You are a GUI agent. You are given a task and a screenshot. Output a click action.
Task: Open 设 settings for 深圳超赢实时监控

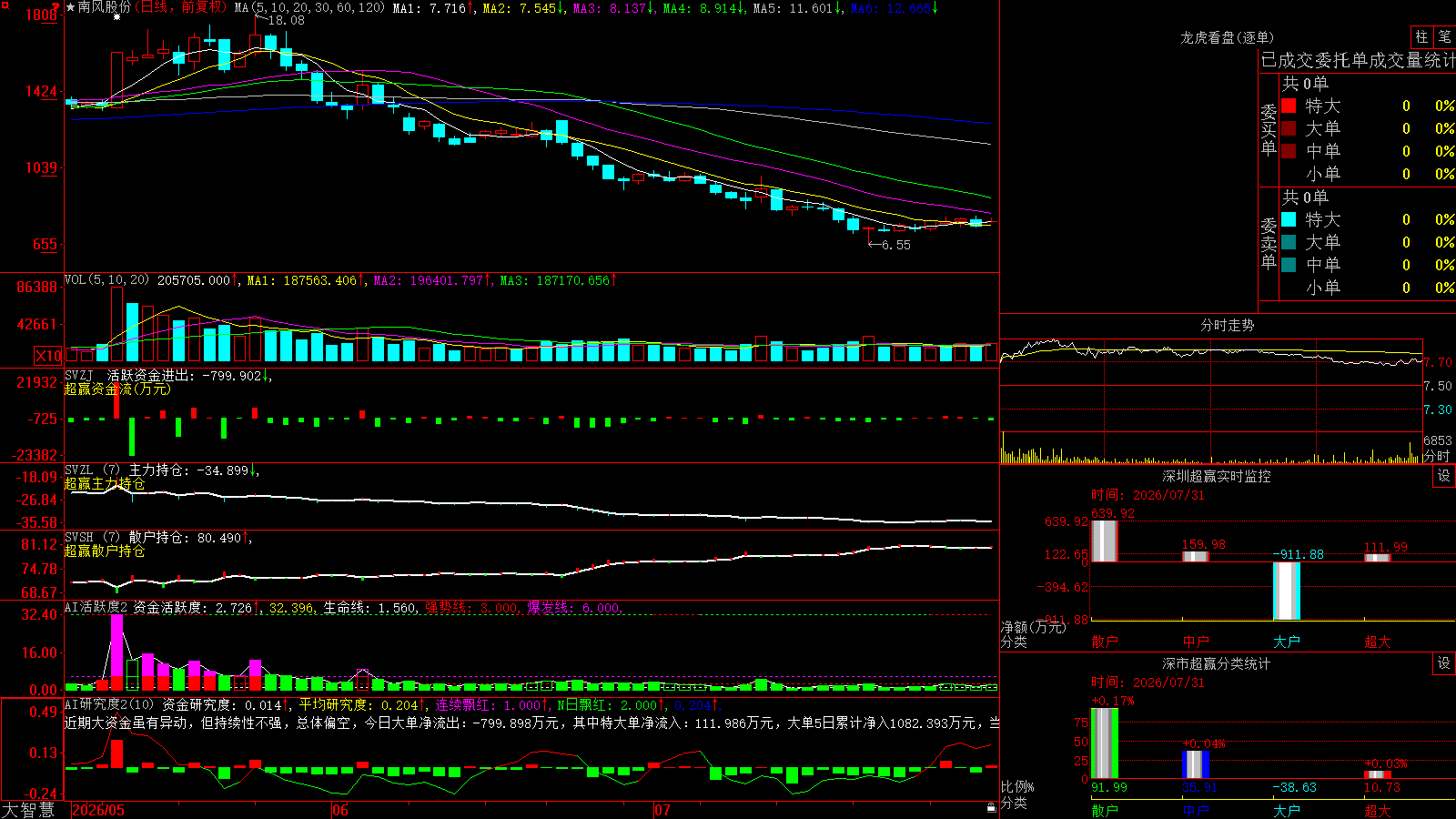(1444, 476)
